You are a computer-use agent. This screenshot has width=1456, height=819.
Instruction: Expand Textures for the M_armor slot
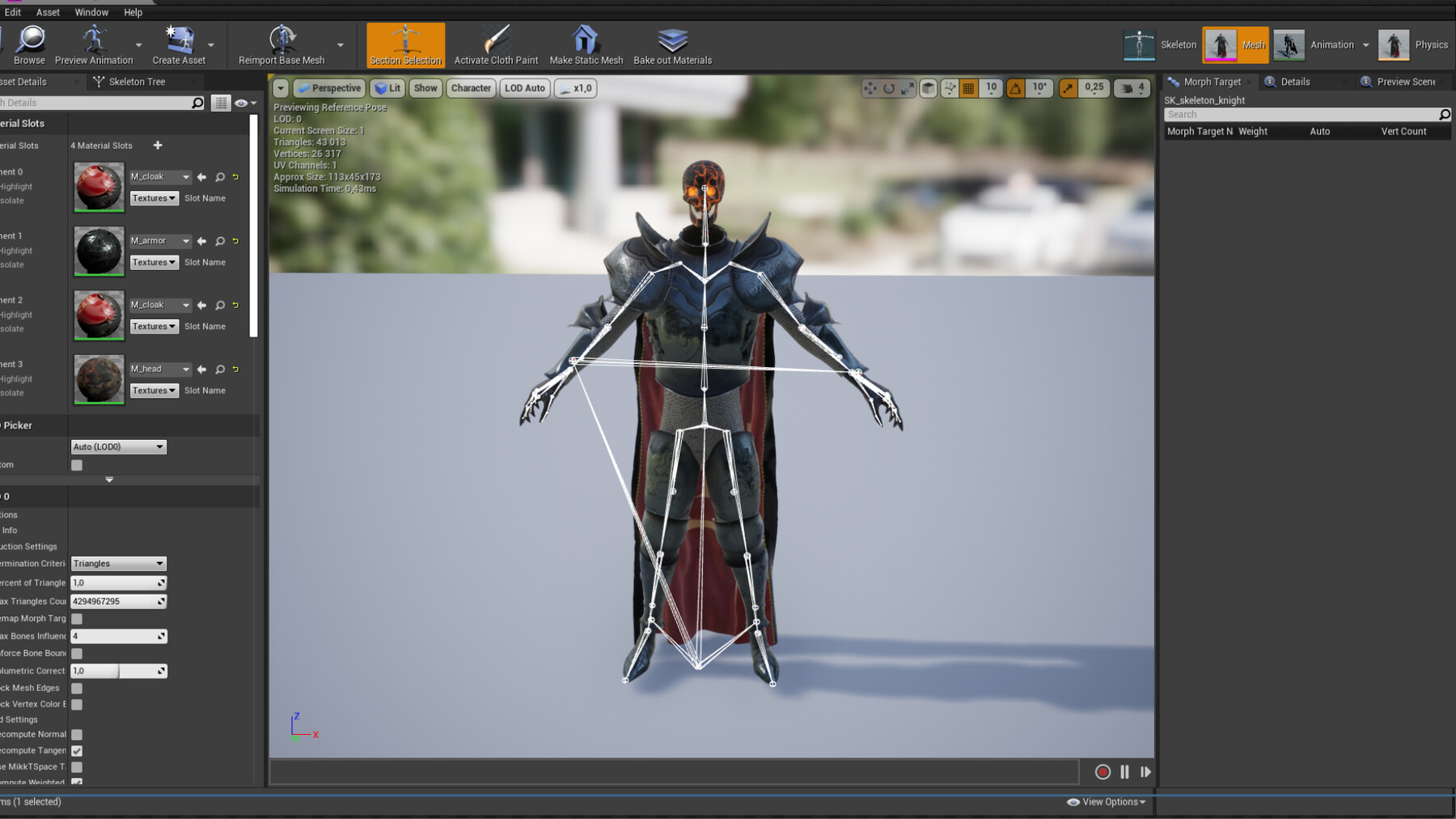pos(154,262)
